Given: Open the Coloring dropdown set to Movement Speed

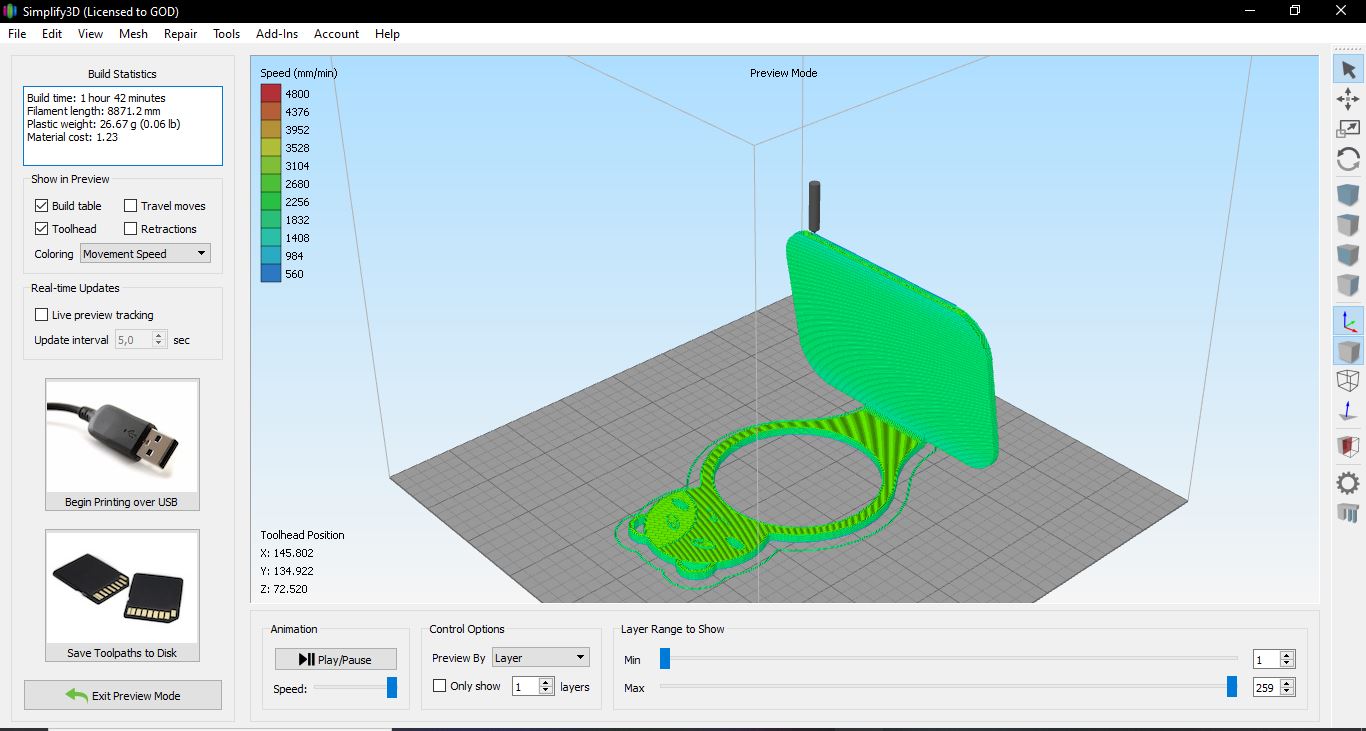Looking at the screenshot, I should point(145,254).
